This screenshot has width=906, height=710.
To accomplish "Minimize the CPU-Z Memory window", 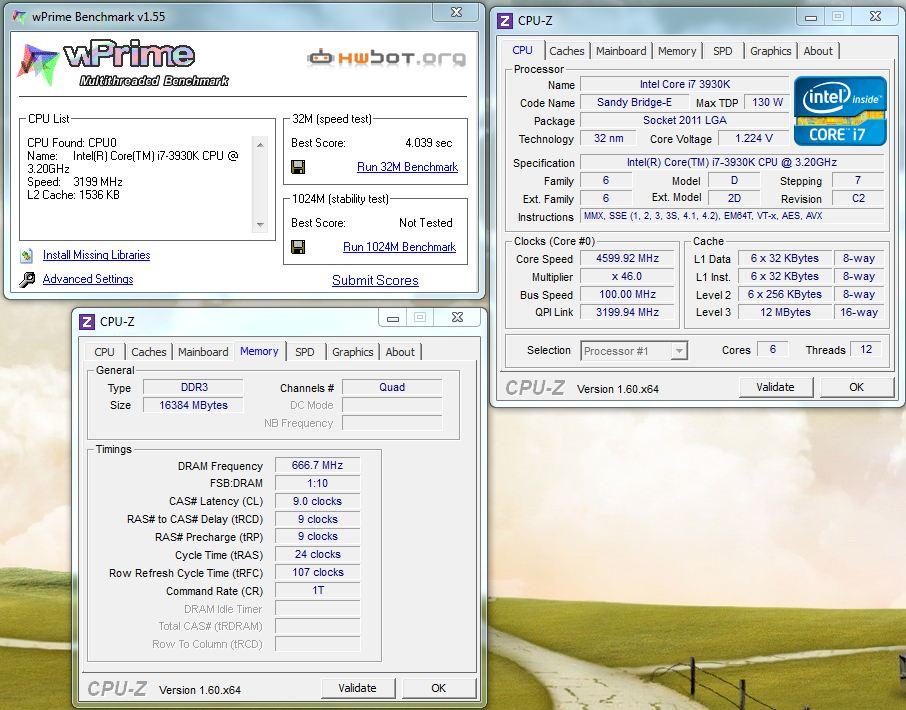I will point(393,318).
